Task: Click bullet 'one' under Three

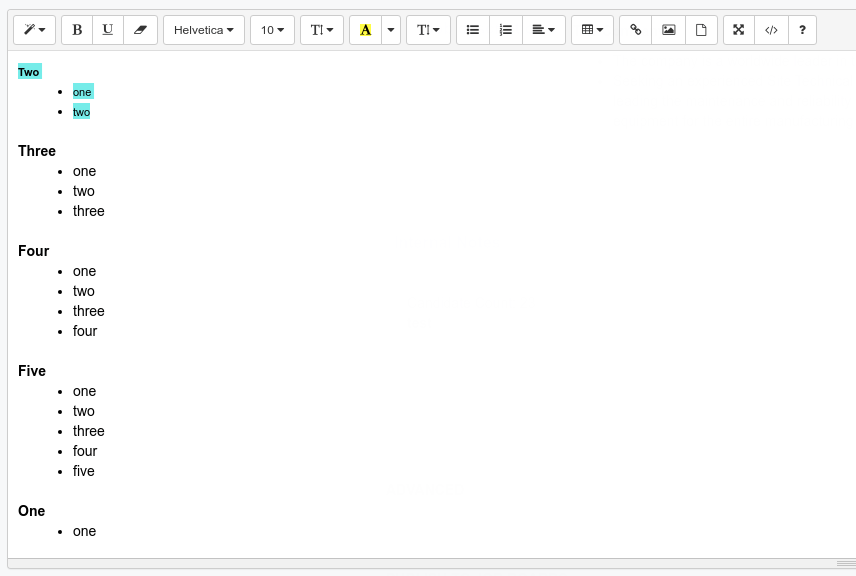Action: pyautogui.click(x=84, y=171)
